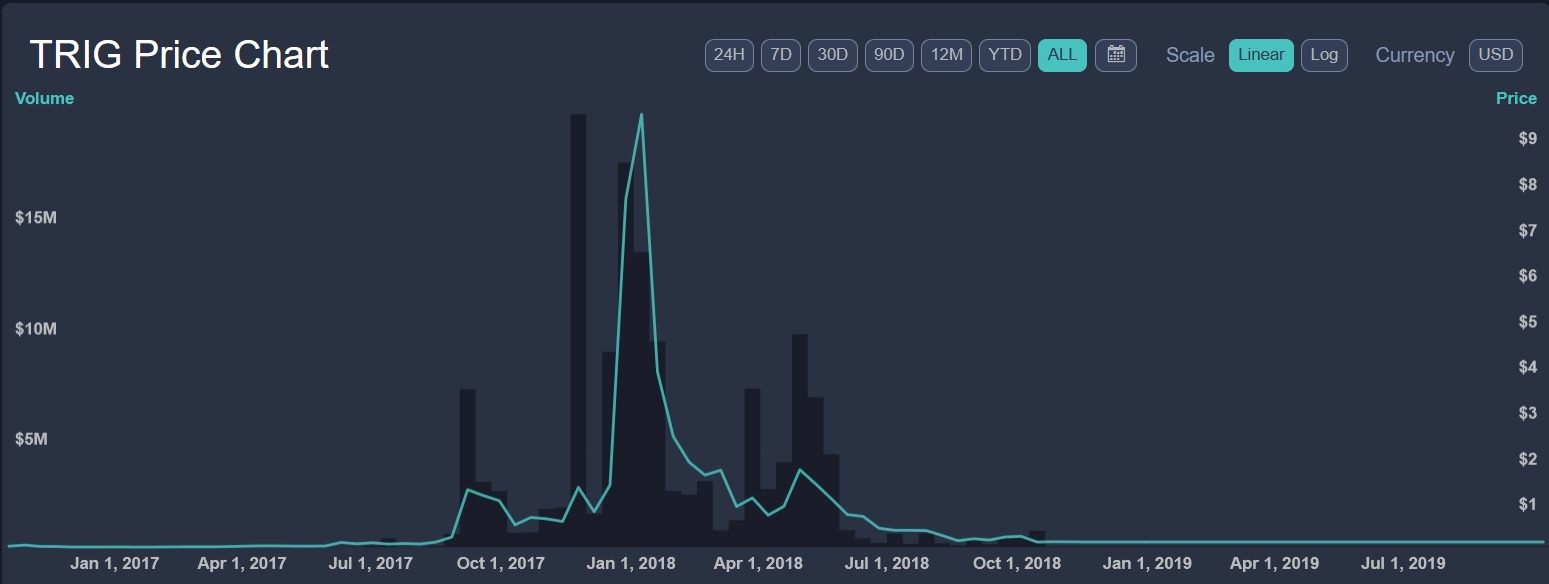Click the $9 price gridline label

point(1529,138)
